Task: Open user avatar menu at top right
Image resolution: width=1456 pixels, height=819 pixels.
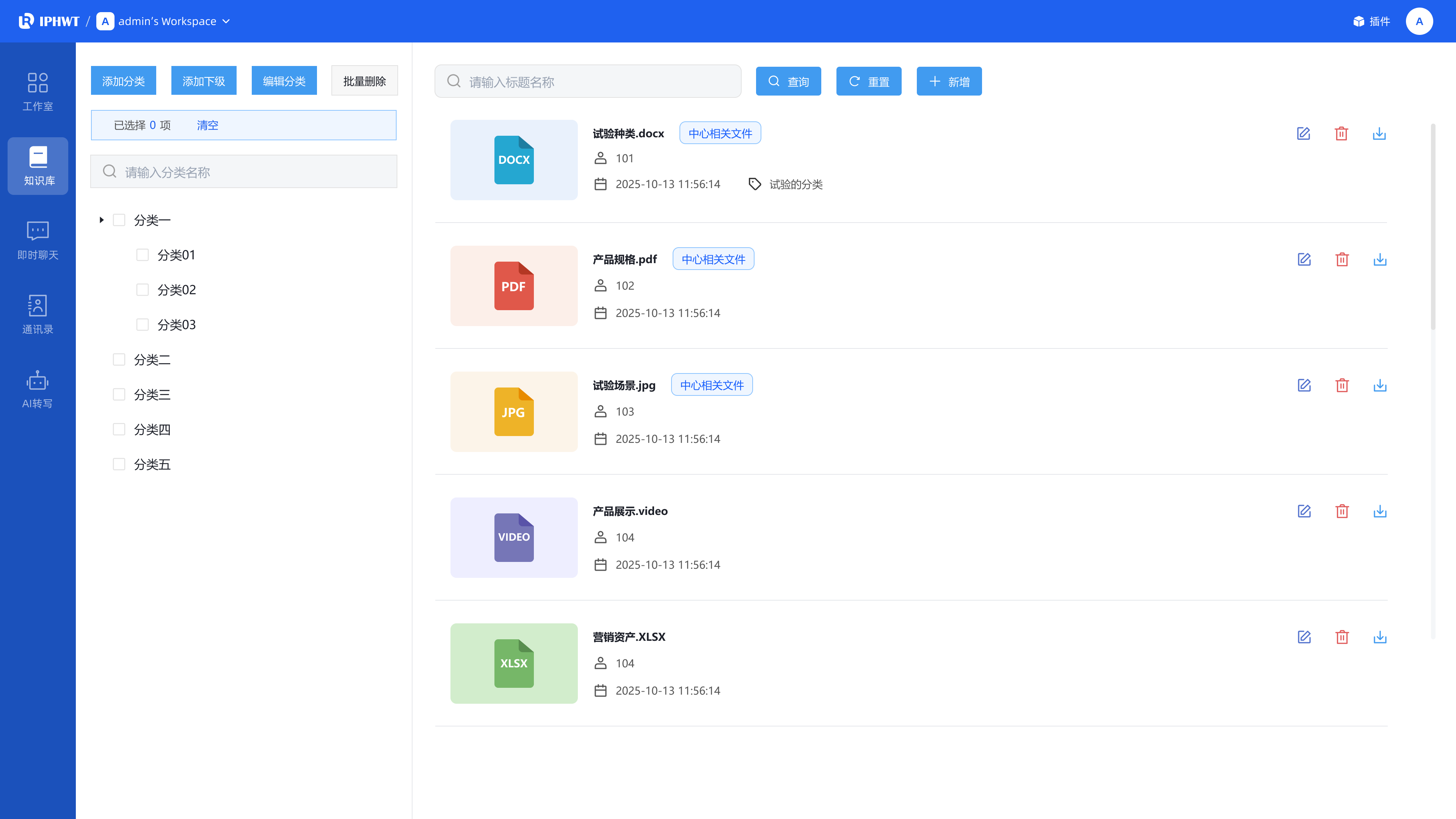Action: coord(1419,22)
